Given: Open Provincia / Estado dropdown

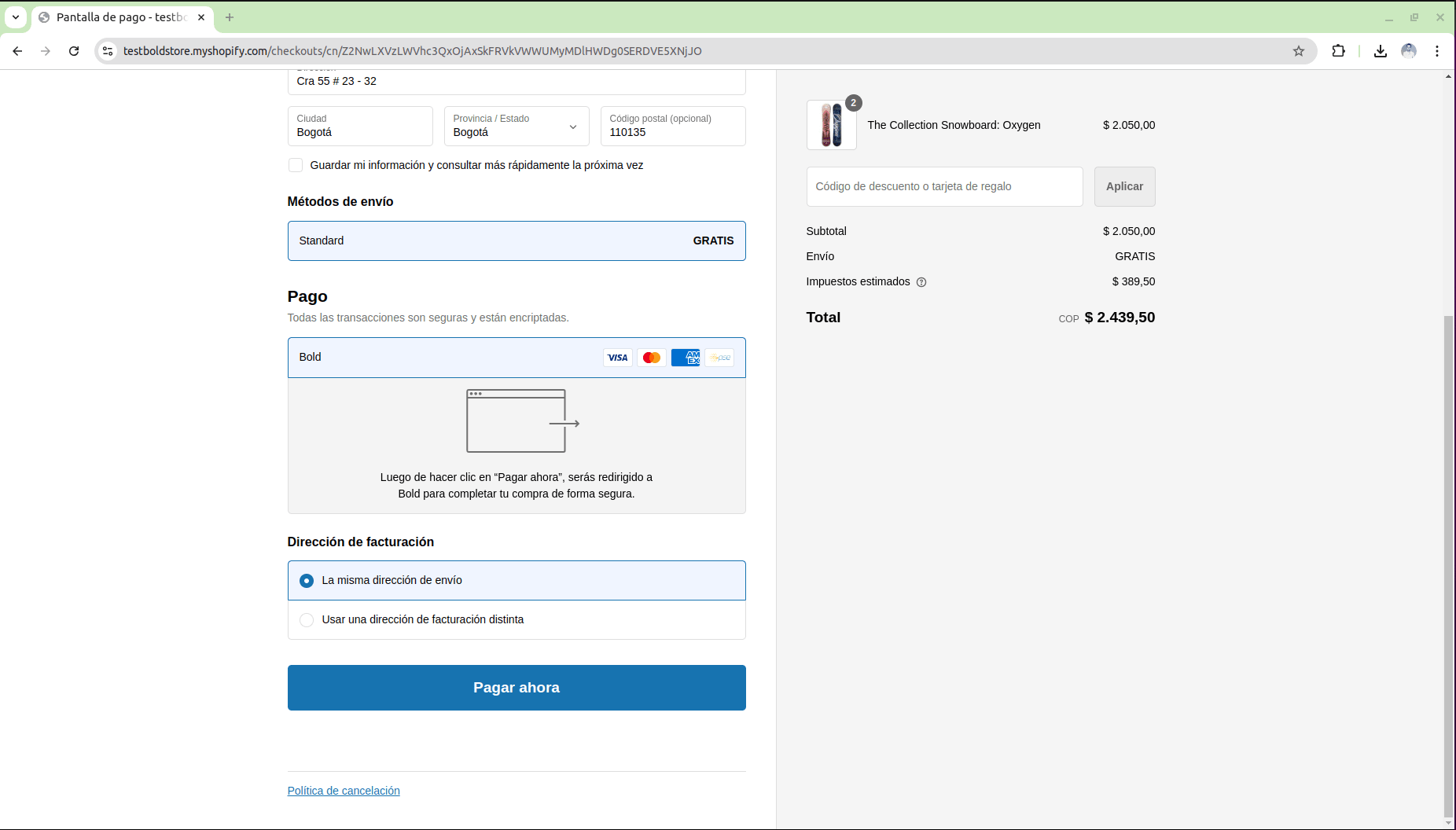Looking at the screenshot, I should point(516,127).
